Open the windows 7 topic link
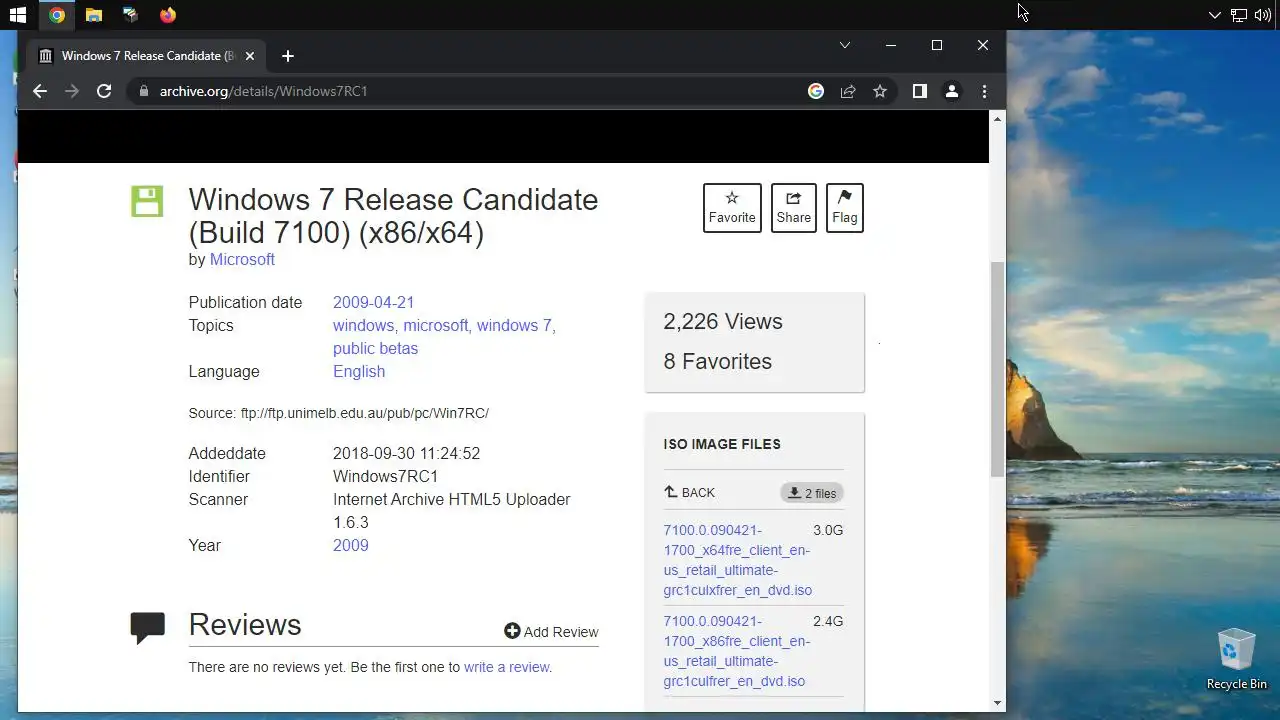Screen dimensions: 1280x720 (x=514, y=325)
